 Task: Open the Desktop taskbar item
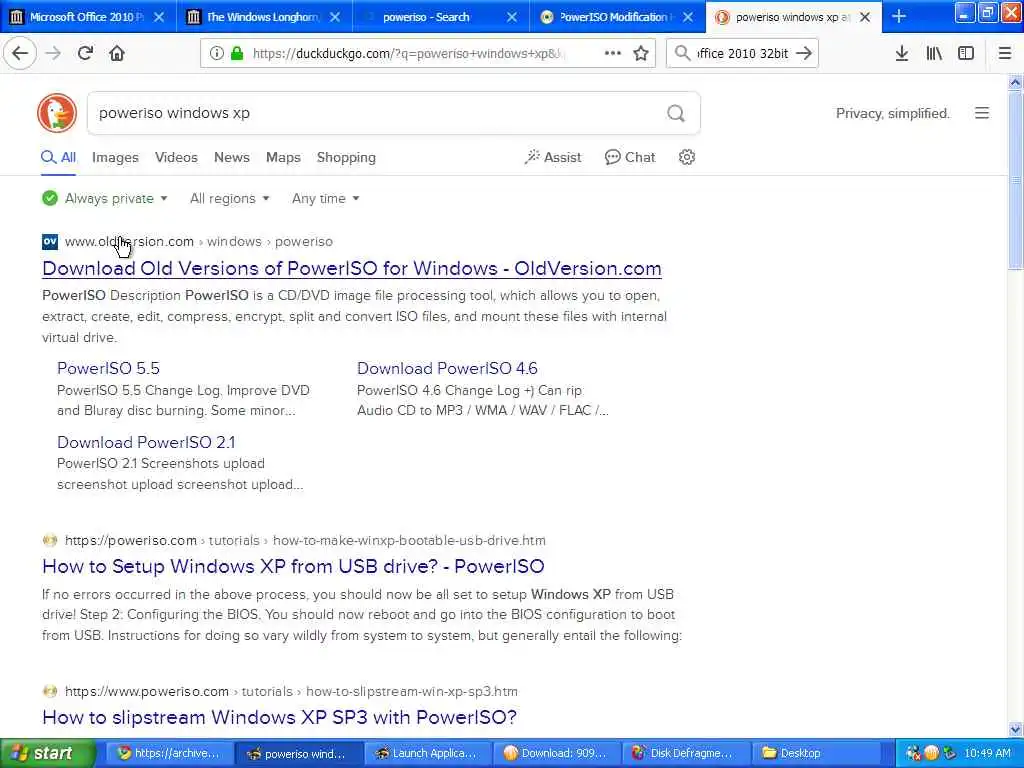point(815,753)
